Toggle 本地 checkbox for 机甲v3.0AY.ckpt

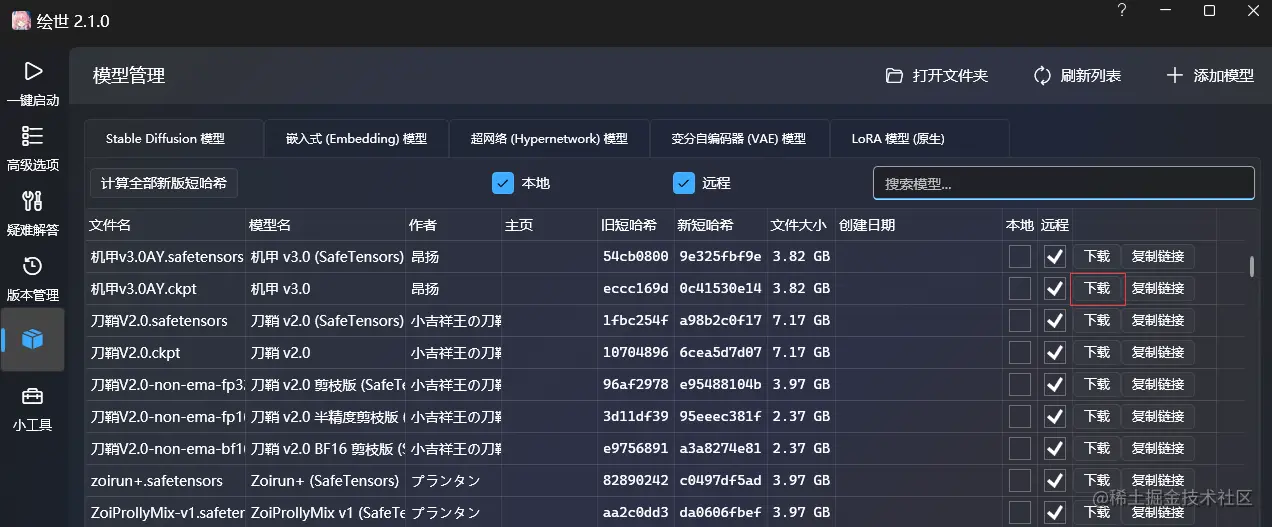[1020, 289]
